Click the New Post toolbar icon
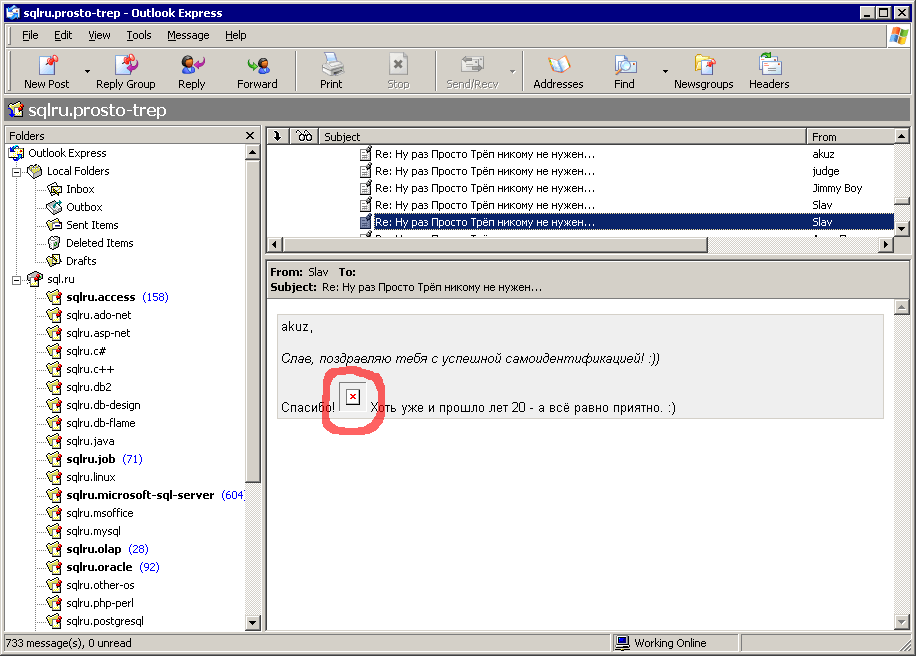Image resolution: width=916 pixels, height=656 pixels. pyautogui.click(x=46, y=66)
